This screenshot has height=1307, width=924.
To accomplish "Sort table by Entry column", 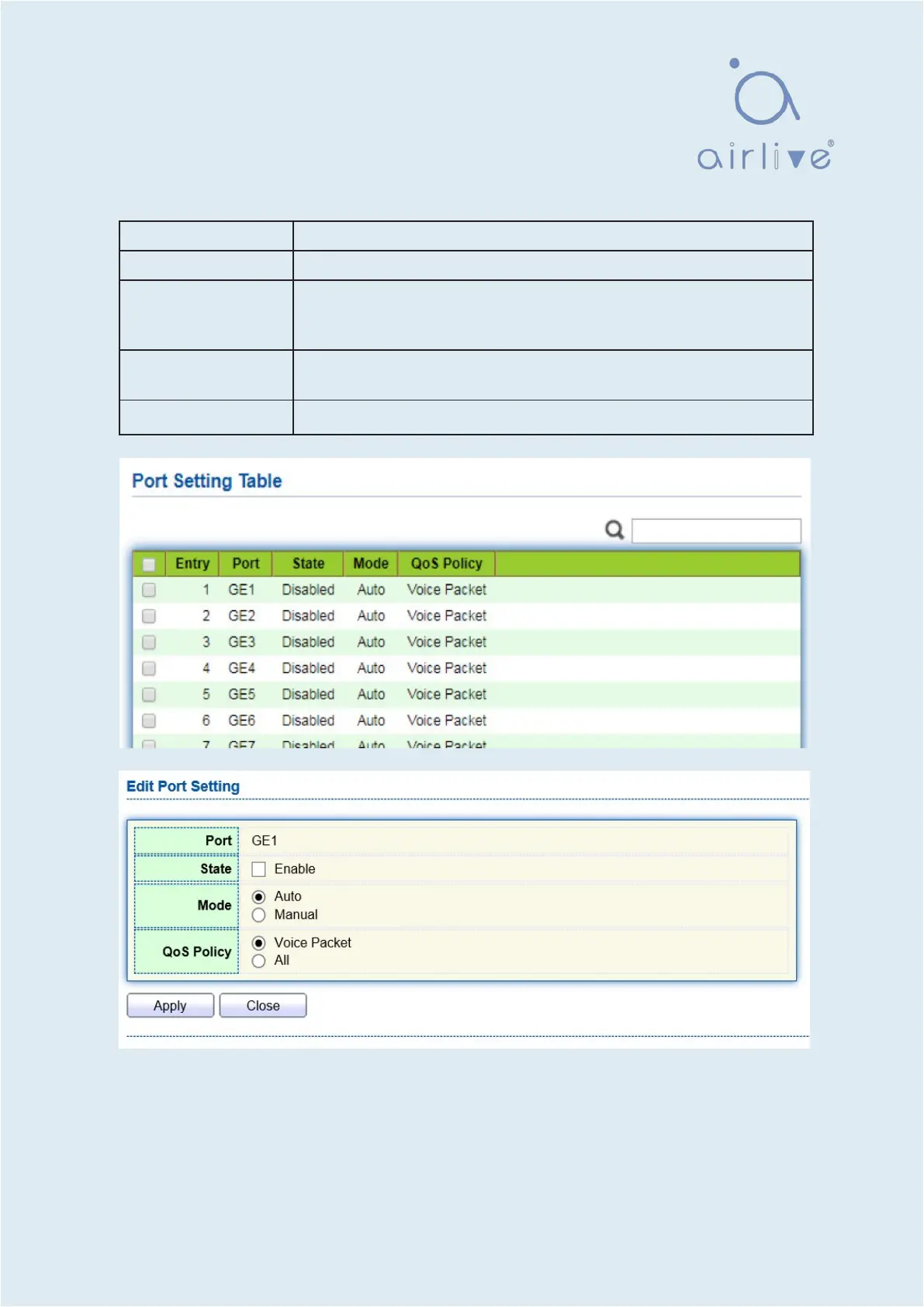I will pos(192,563).
